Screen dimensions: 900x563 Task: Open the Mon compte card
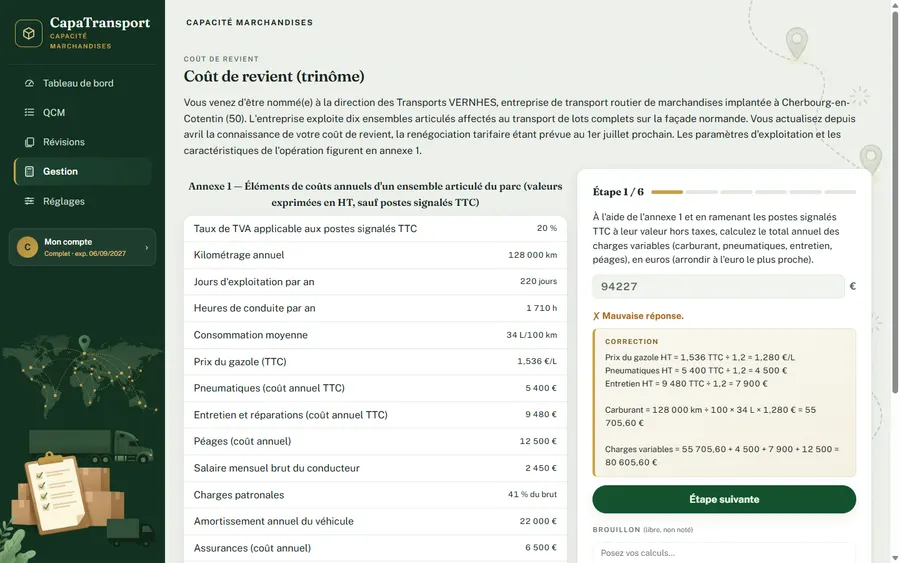coord(82,247)
